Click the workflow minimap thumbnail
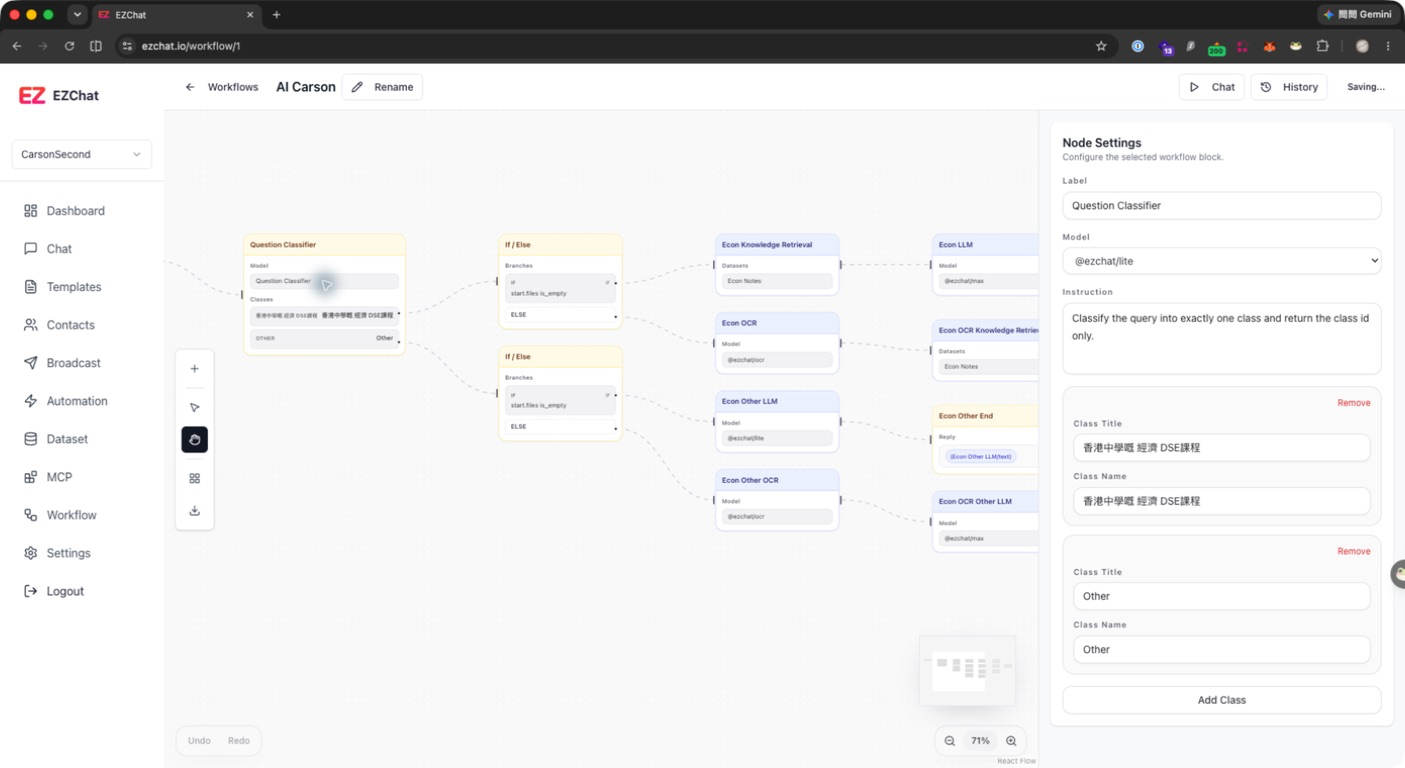This screenshot has width=1405, height=768. coord(967,670)
